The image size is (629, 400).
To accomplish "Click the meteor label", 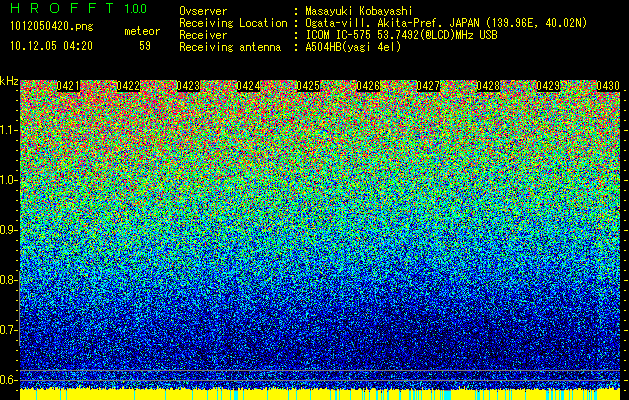I will coord(142,31).
